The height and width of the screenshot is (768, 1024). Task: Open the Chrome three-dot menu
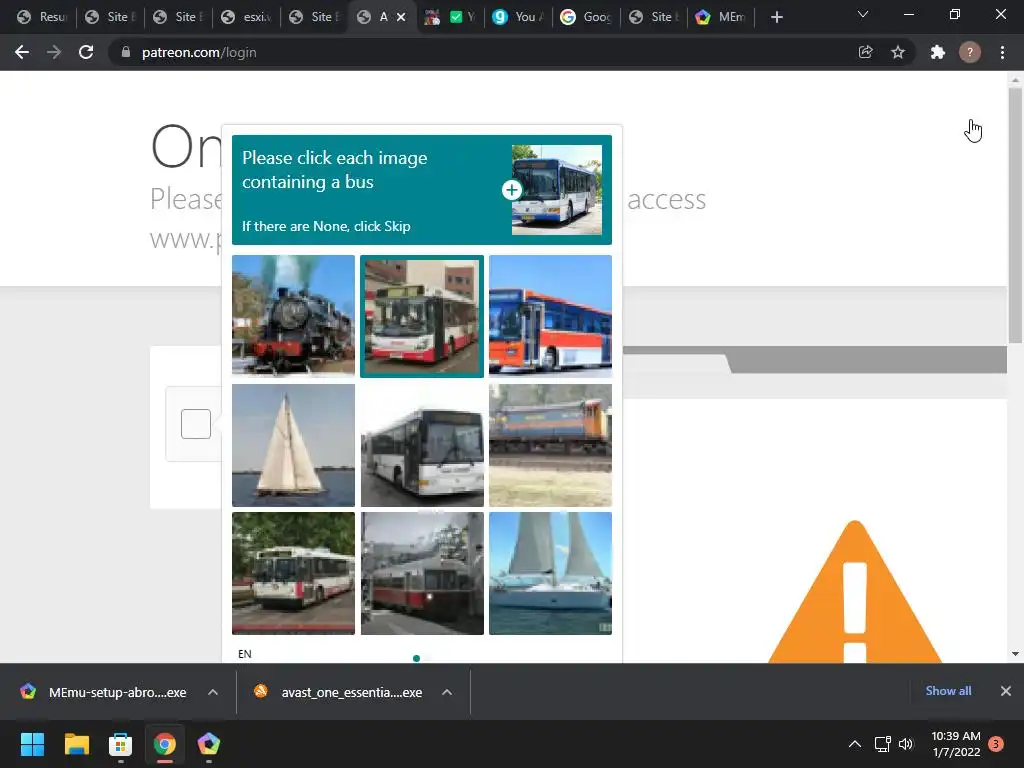pyautogui.click(x=1002, y=52)
